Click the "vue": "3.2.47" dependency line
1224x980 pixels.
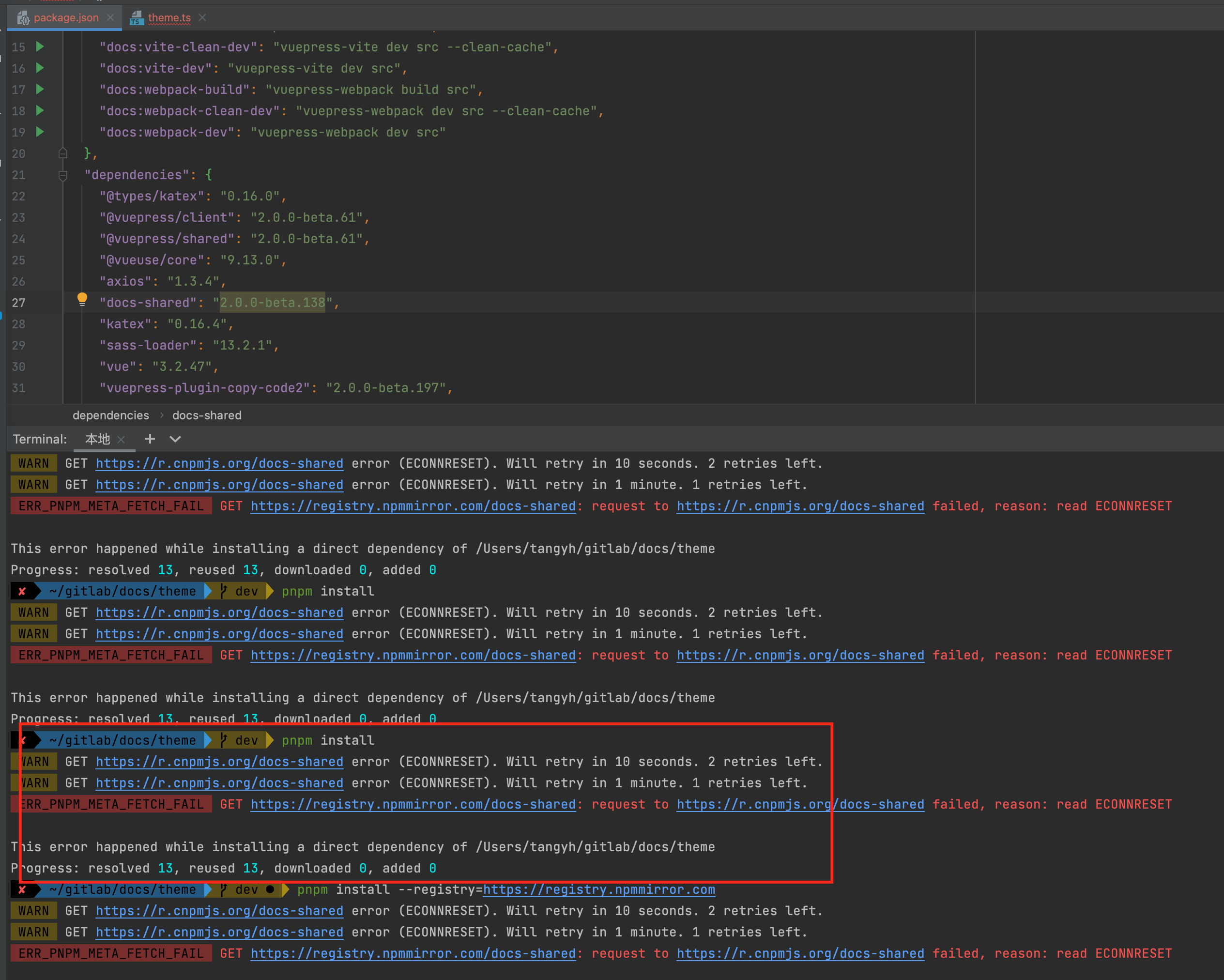tap(159, 367)
